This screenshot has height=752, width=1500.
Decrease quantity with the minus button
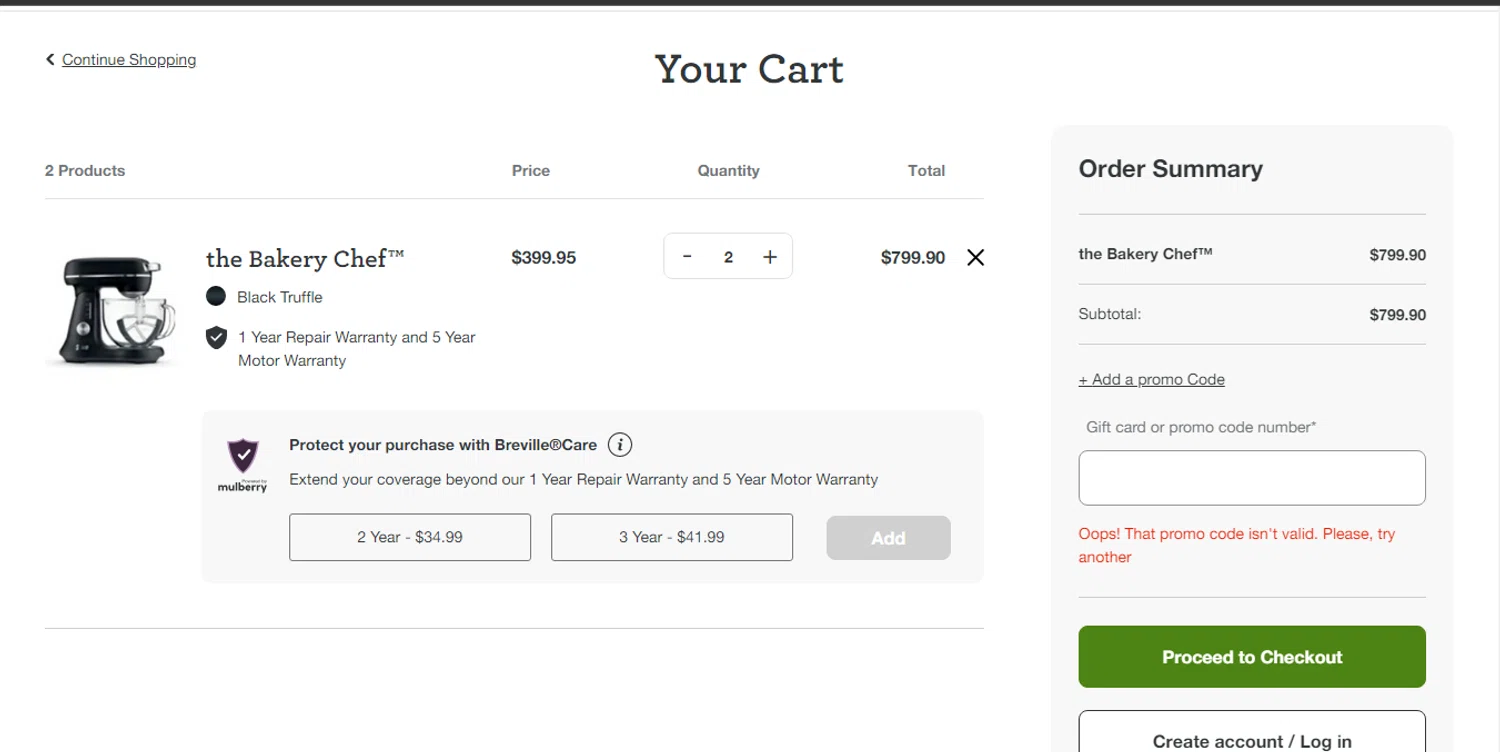(687, 257)
